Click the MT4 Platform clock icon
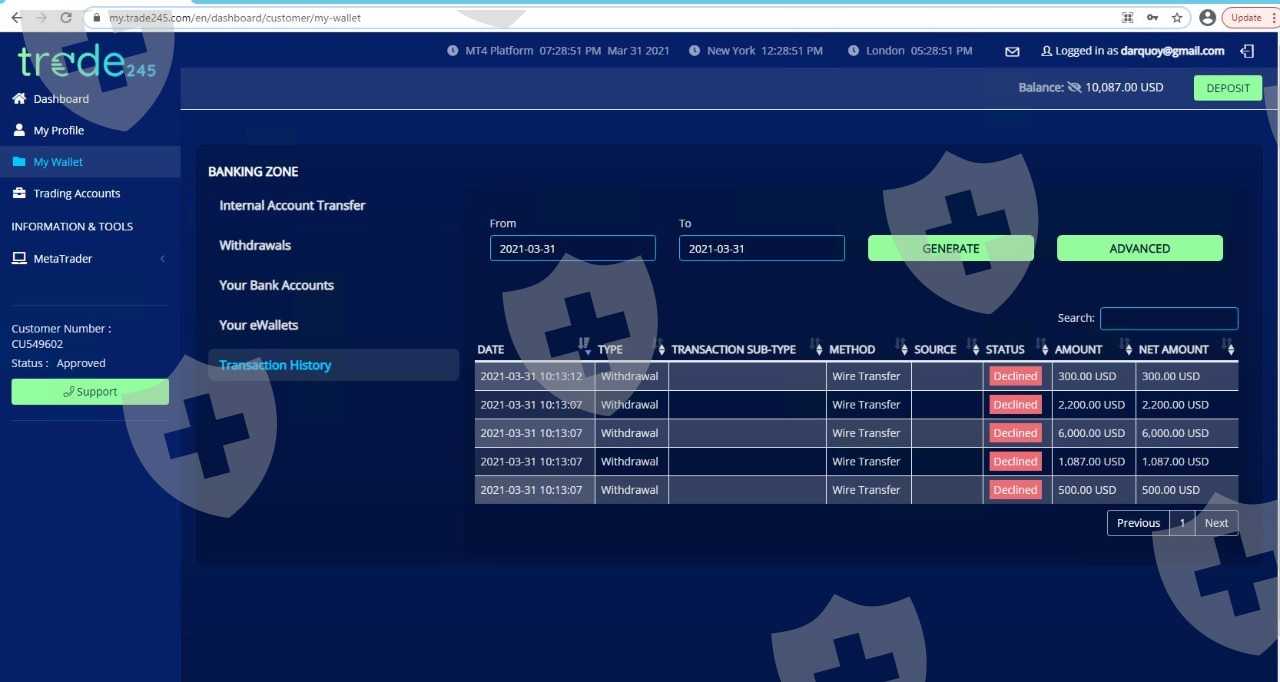This screenshot has height=682, width=1280. (x=453, y=51)
